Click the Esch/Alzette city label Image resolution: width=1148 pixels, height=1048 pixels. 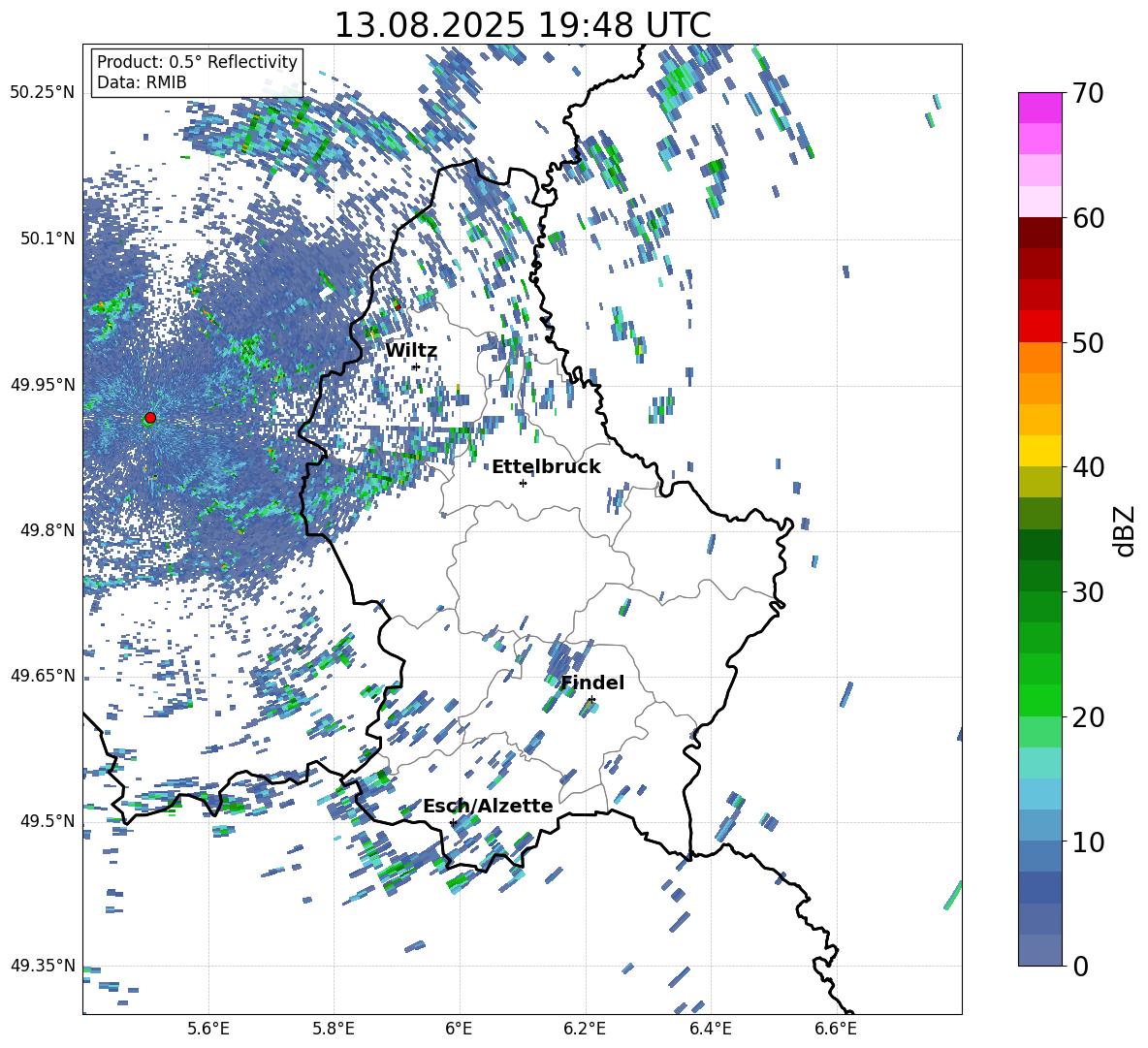488,806
